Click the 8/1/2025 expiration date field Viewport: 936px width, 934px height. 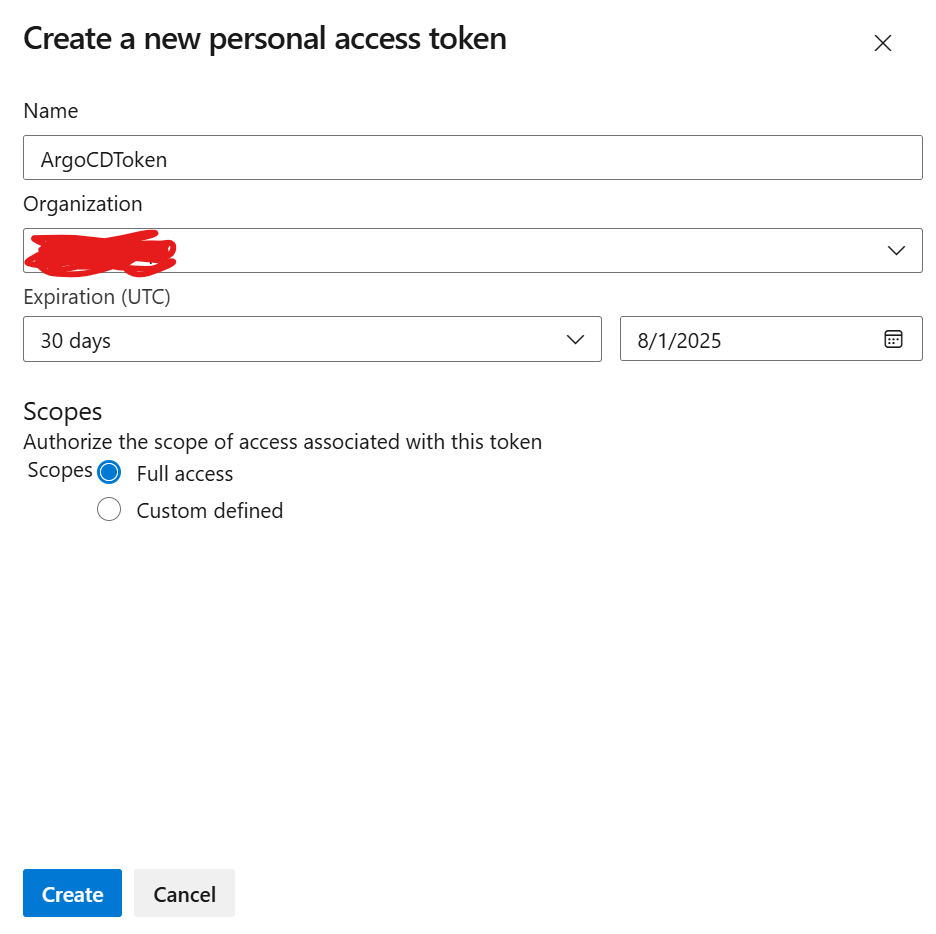pos(771,339)
